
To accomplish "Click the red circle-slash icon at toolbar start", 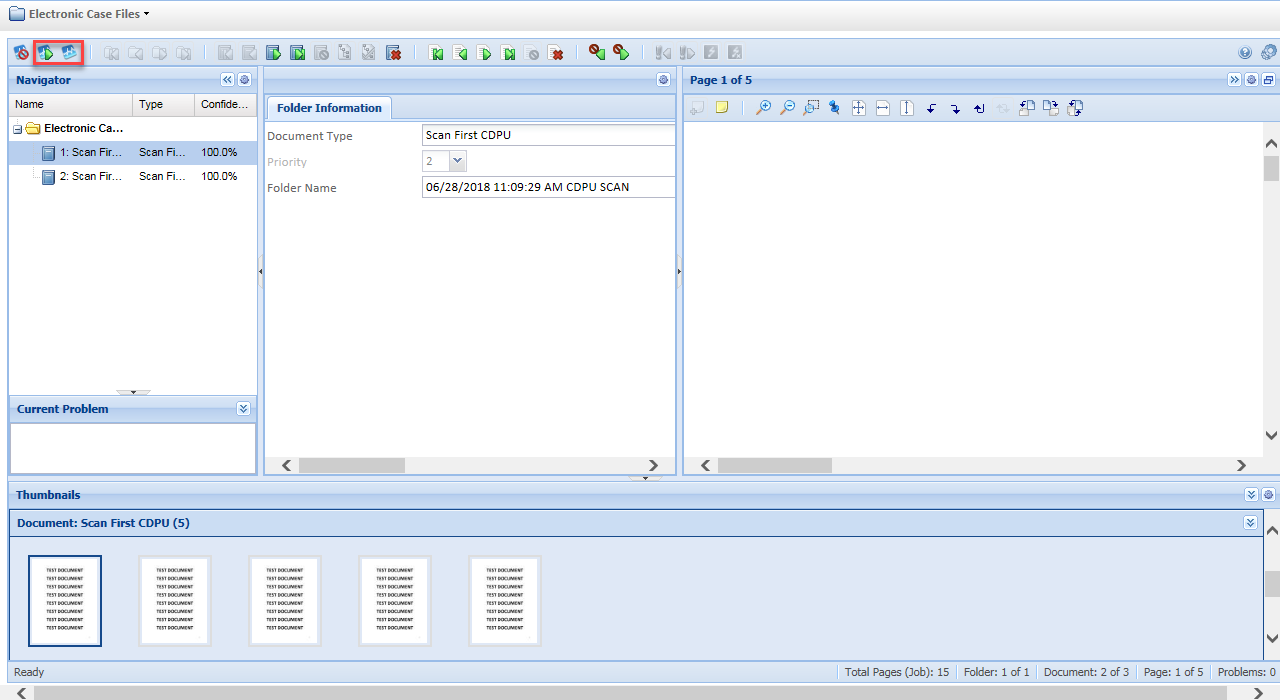I will pos(21,53).
